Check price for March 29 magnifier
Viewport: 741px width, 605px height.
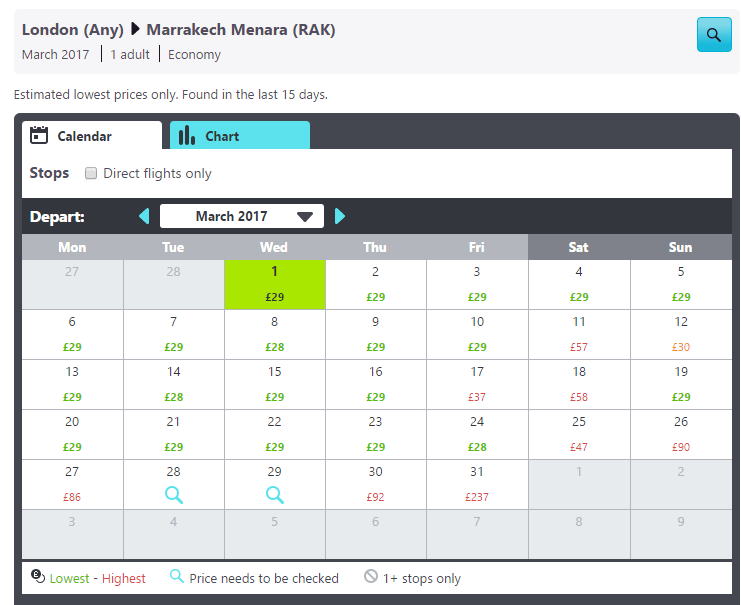click(x=275, y=495)
